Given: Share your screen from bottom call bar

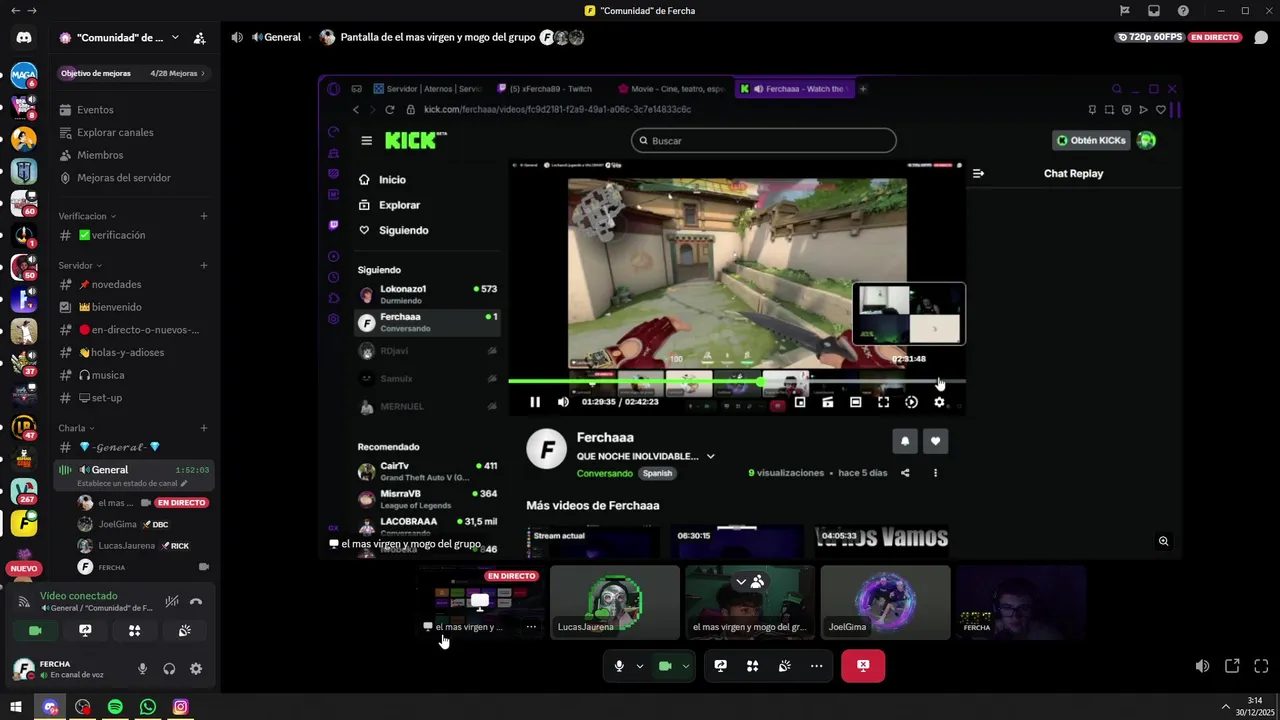Looking at the screenshot, I should 721,666.
